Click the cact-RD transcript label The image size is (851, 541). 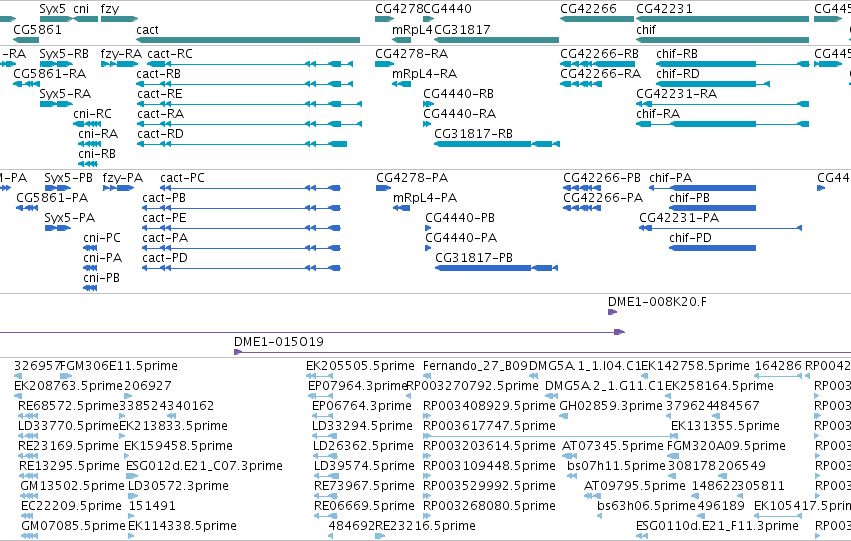click(160, 134)
